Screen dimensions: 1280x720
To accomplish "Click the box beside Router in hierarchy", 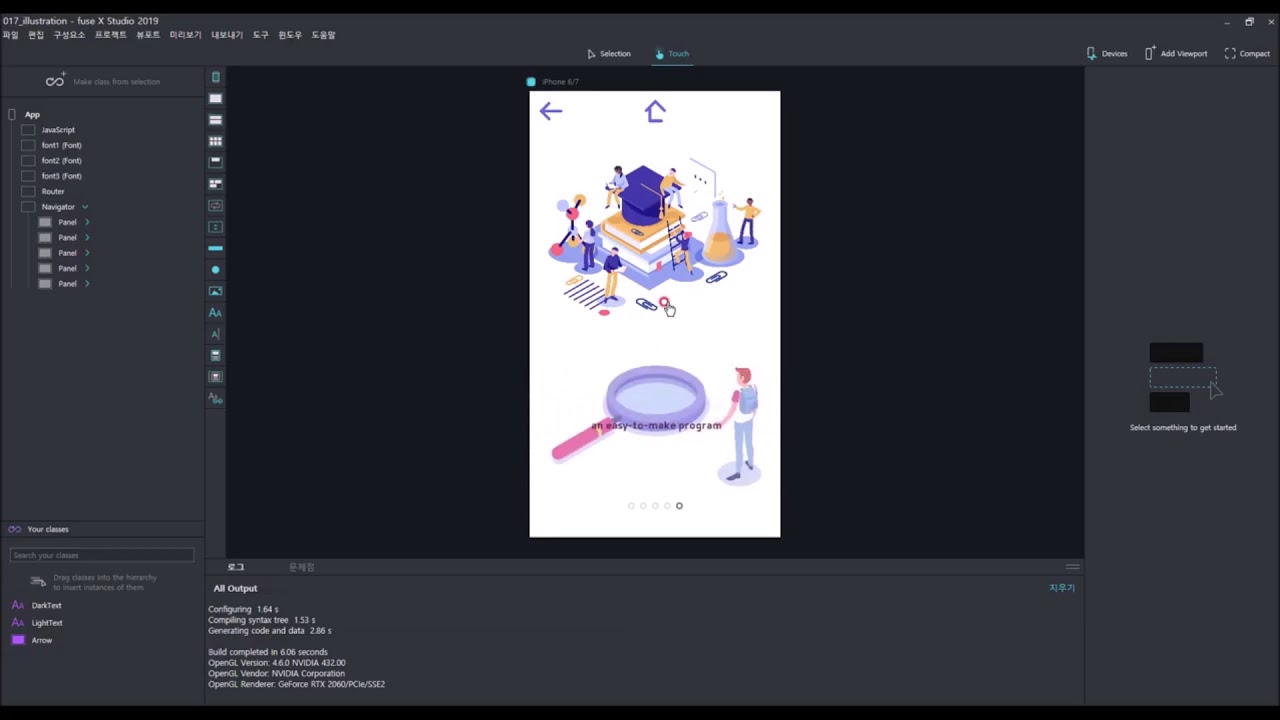I will click(28, 191).
